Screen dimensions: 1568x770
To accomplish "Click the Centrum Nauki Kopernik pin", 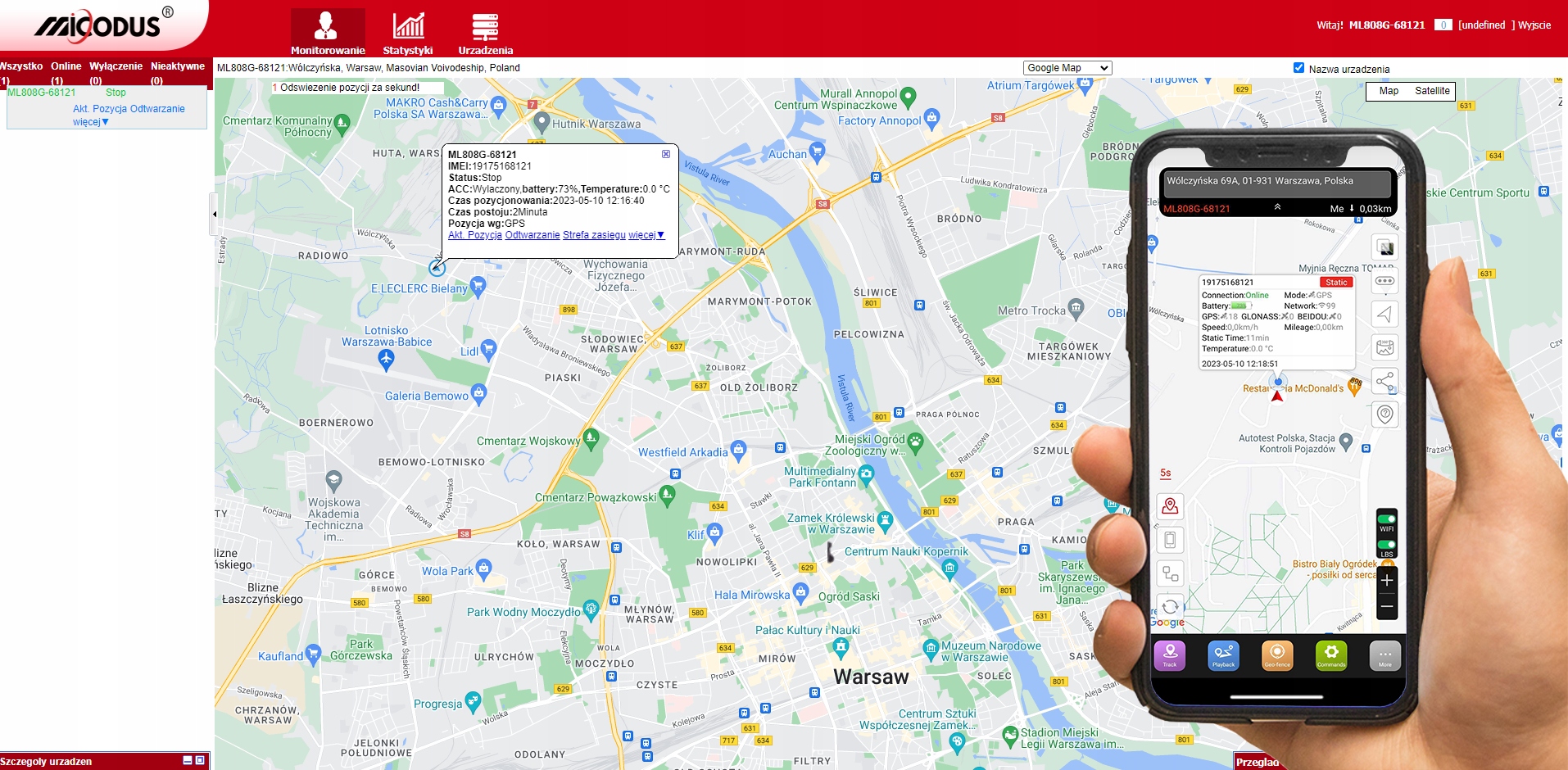I will click(x=950, y=568).
